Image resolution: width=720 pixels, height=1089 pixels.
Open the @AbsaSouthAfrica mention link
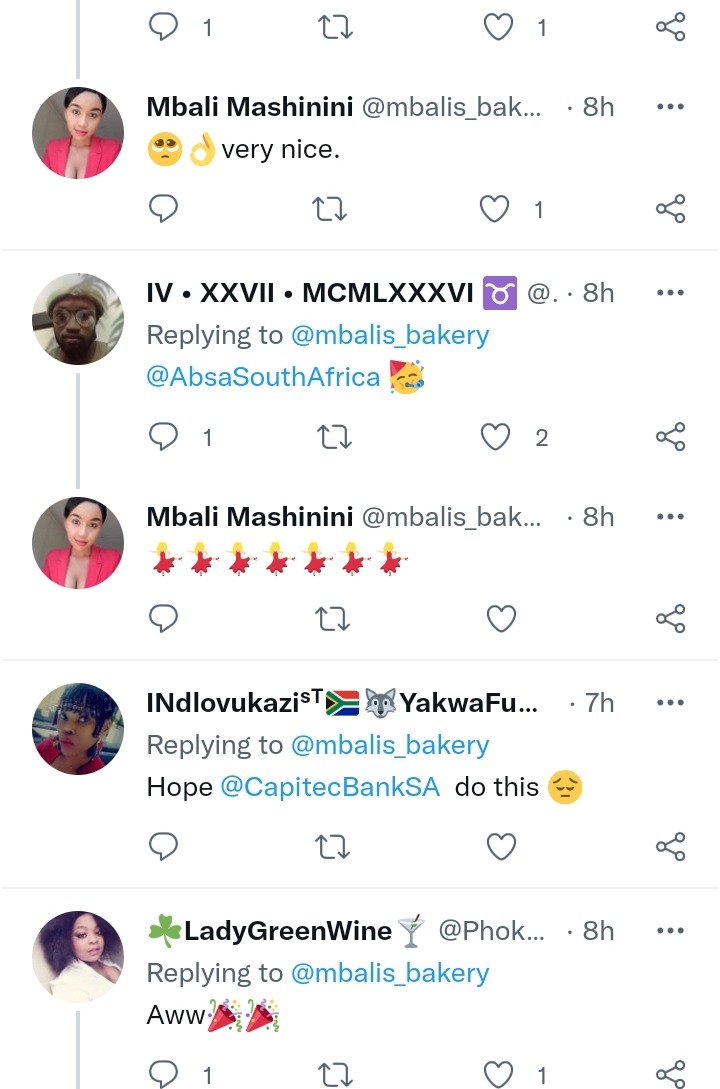click(263, 377)
